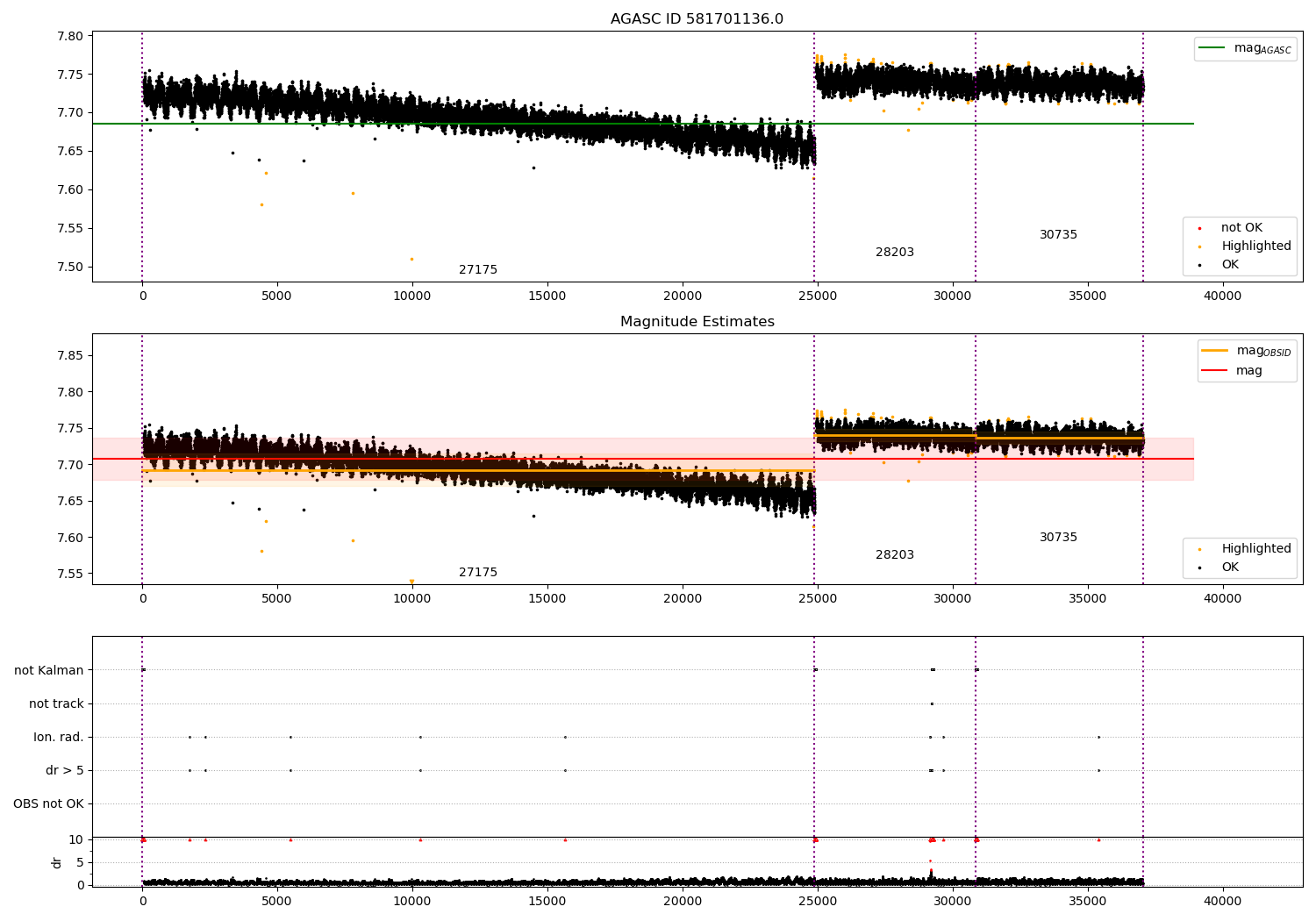1316x921 pixels.
Task: Click OBSID label 28203 in the top plot
Action: (x=895, y=253)
